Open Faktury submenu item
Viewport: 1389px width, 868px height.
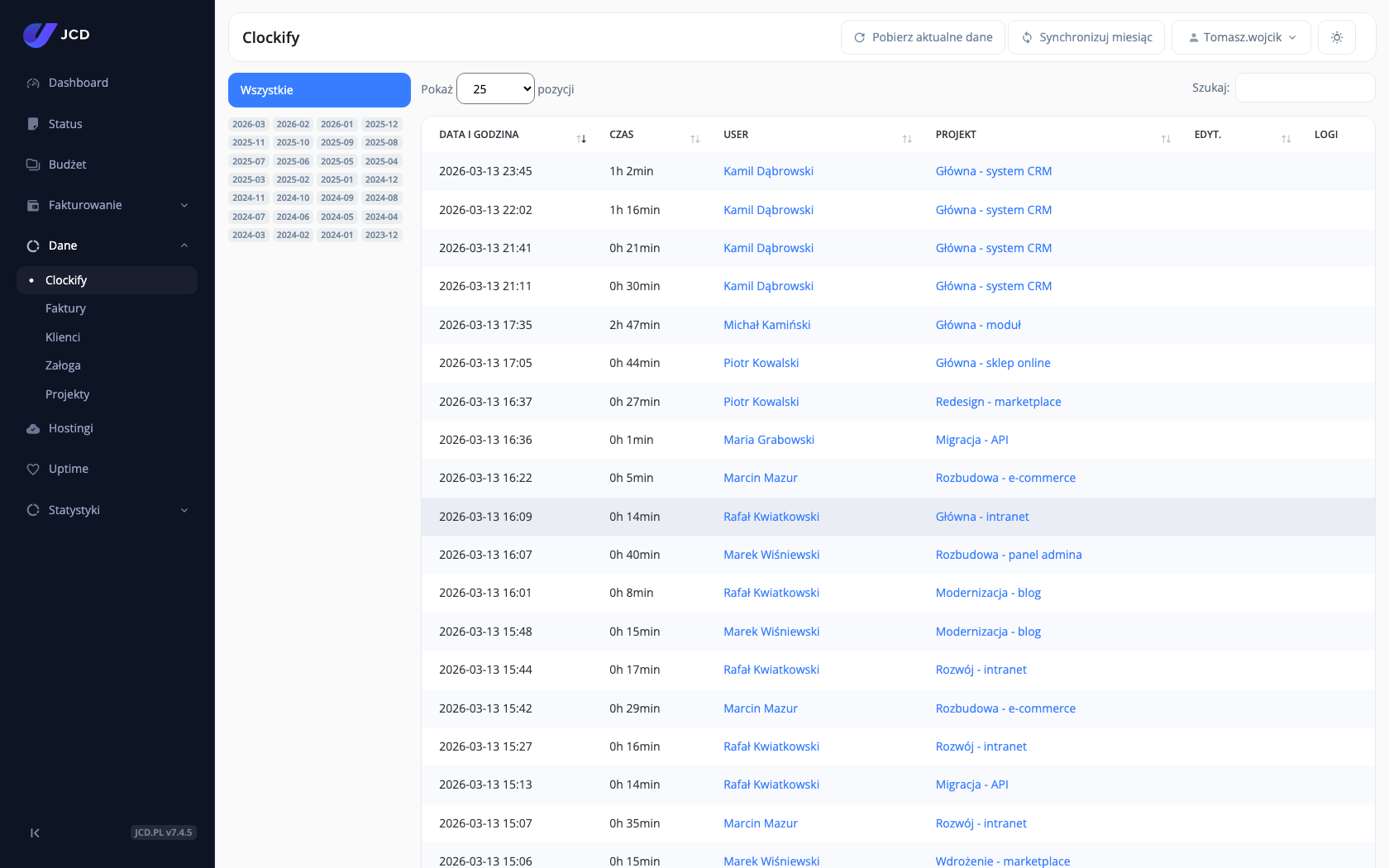[x=65, y=308]
